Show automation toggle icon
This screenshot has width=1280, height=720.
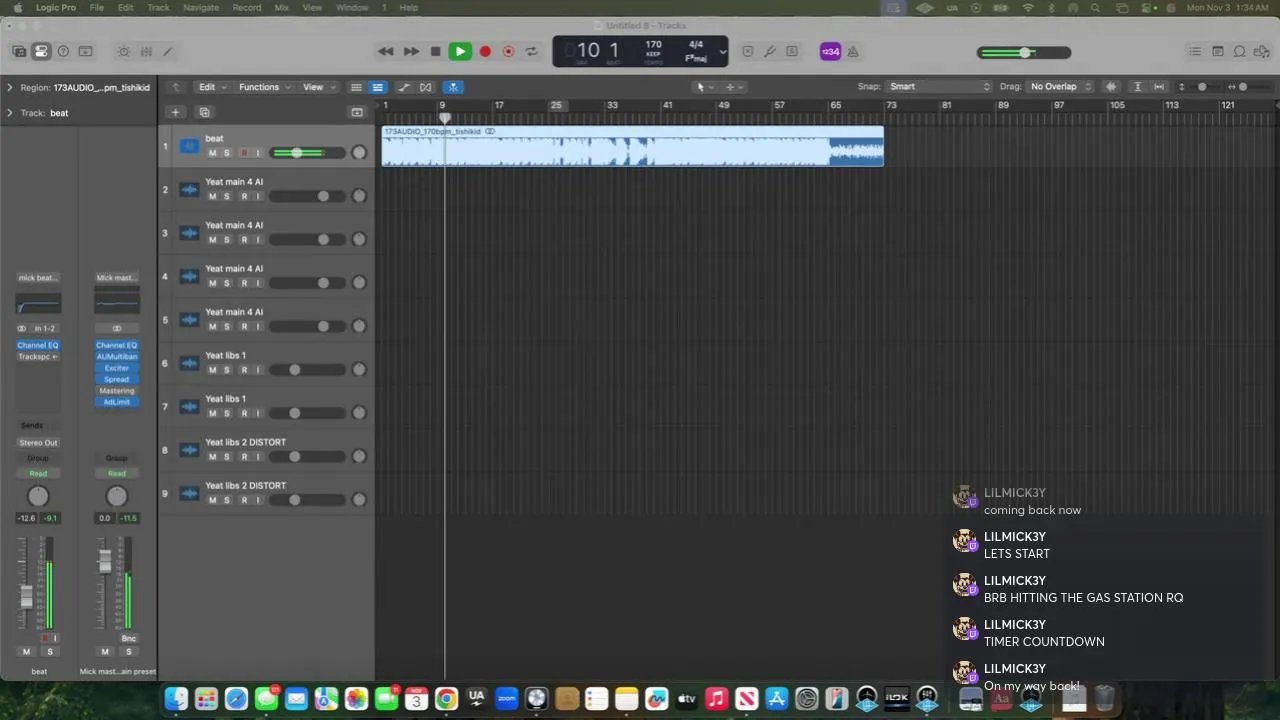point(404,87)
